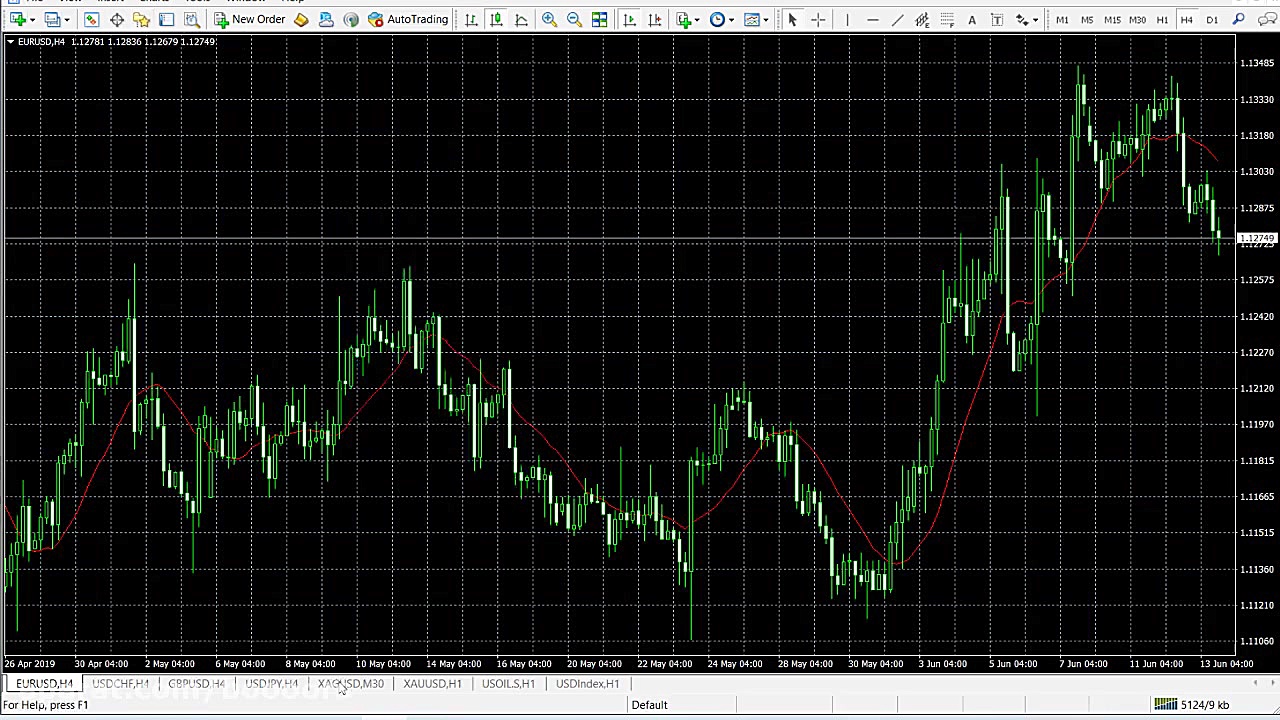1280x720 pixels.
Task: Switch chart to D1 timeframe
Action: [1212, 19]
